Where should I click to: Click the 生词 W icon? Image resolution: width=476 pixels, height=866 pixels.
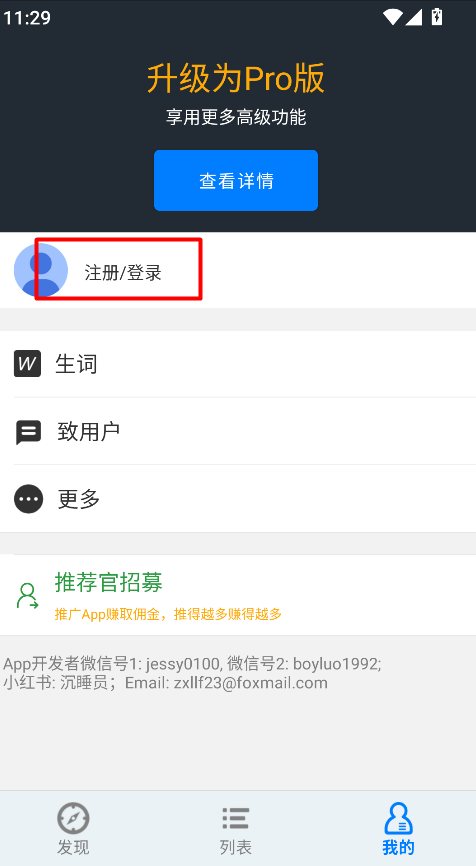tap(28, 364)
